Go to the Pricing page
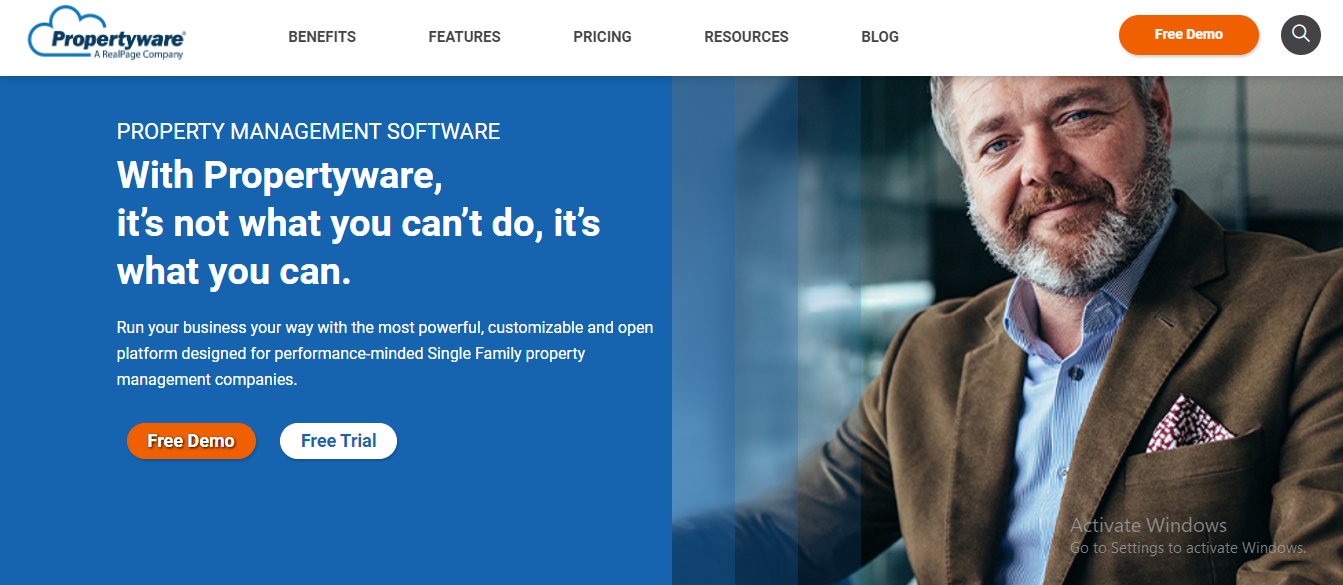Screen dimensions: 1343x585 [602, 37]
